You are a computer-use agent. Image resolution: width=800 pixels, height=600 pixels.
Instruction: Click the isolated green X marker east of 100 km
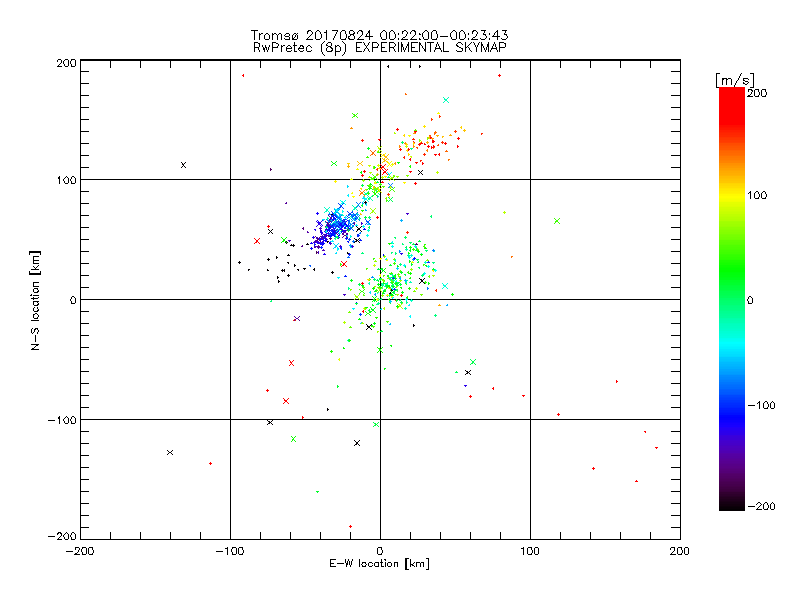point(557,221)
